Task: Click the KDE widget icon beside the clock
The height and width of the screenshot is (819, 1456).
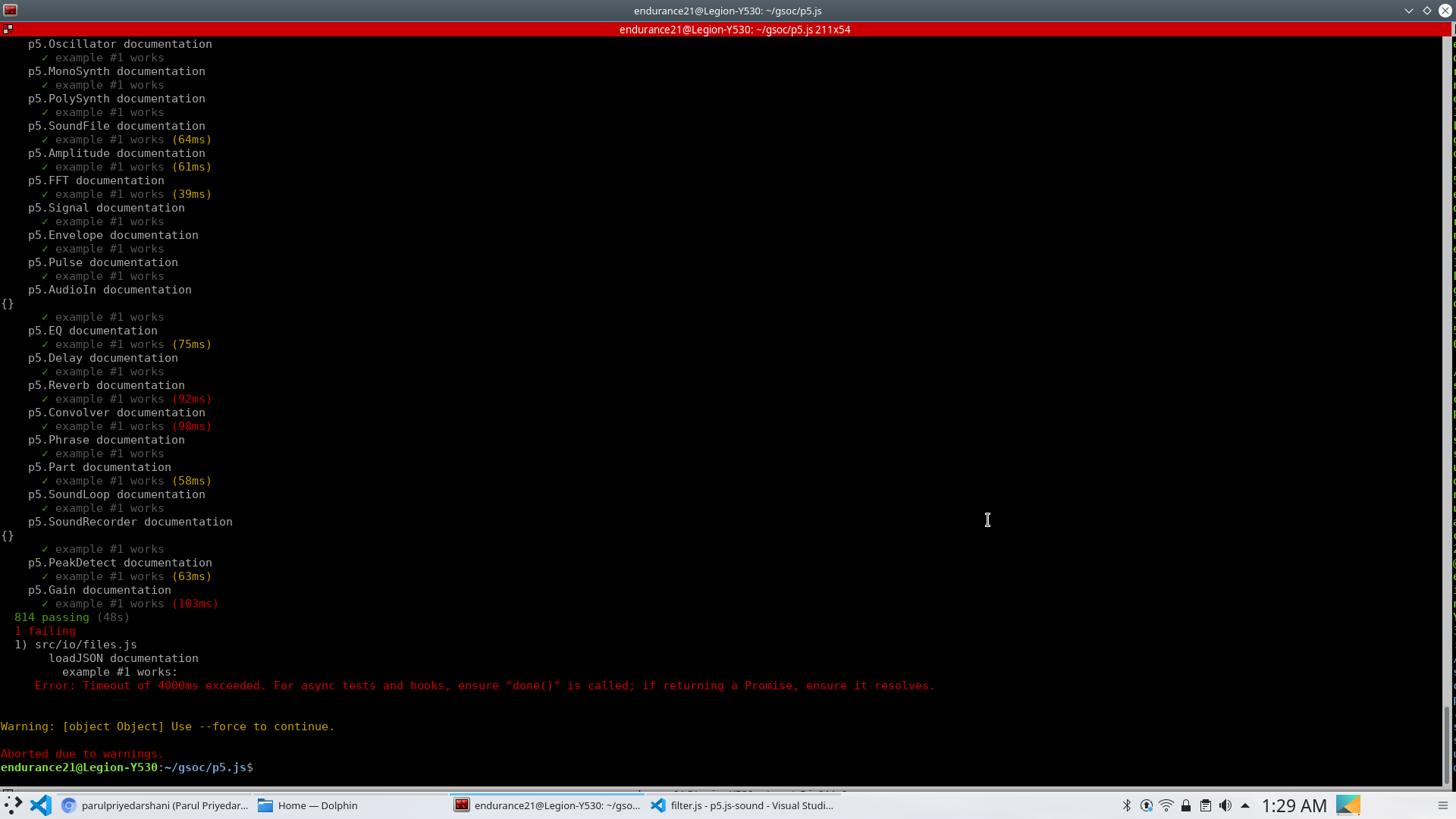Action: click(x=1349, y=805)
